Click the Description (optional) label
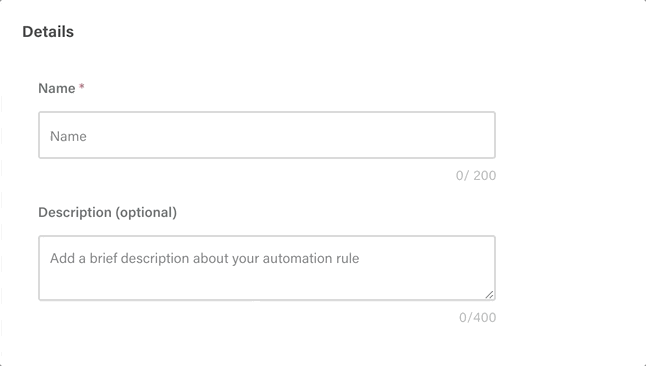The height and width of the screenshot is (366, 646). tap(108, 212)
